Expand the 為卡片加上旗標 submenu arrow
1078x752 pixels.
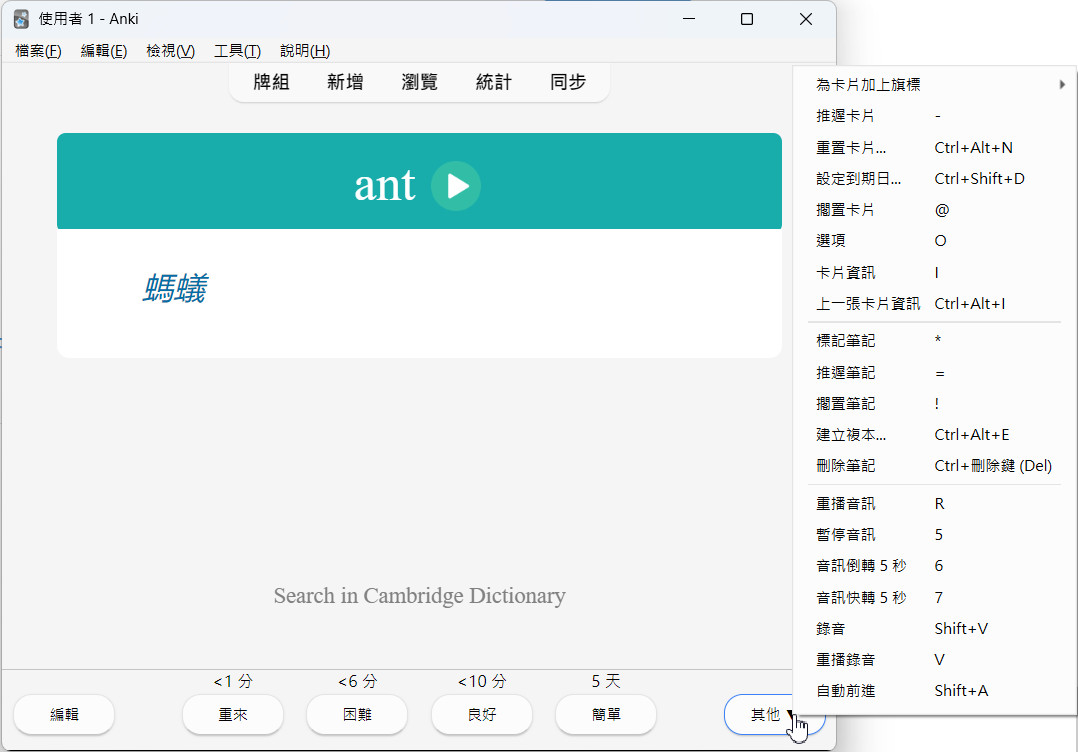1061,85
